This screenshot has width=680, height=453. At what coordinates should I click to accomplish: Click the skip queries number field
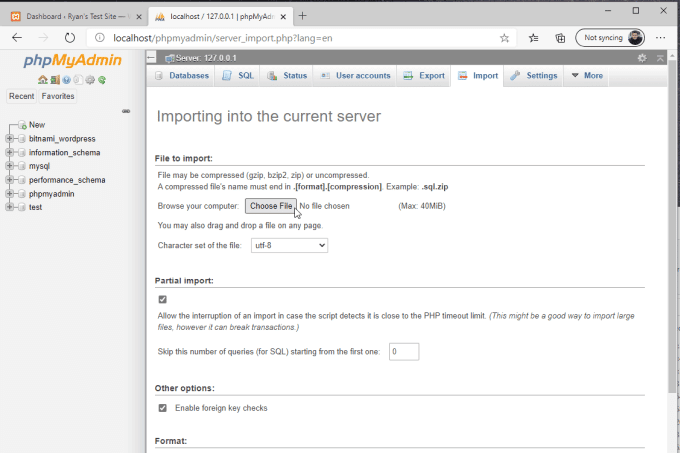point(403,352)
